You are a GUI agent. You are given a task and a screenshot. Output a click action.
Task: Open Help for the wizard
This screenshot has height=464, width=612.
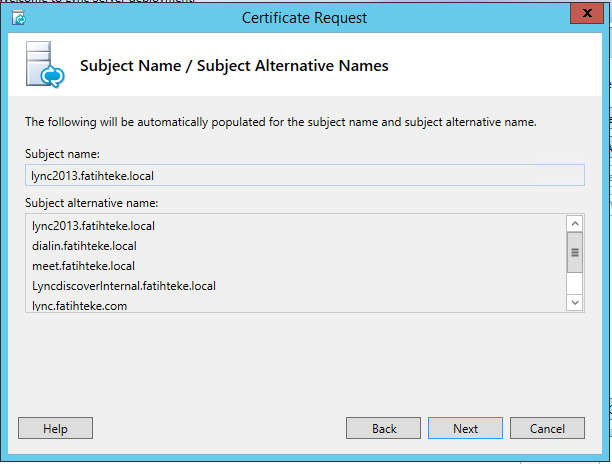point(55,428)
